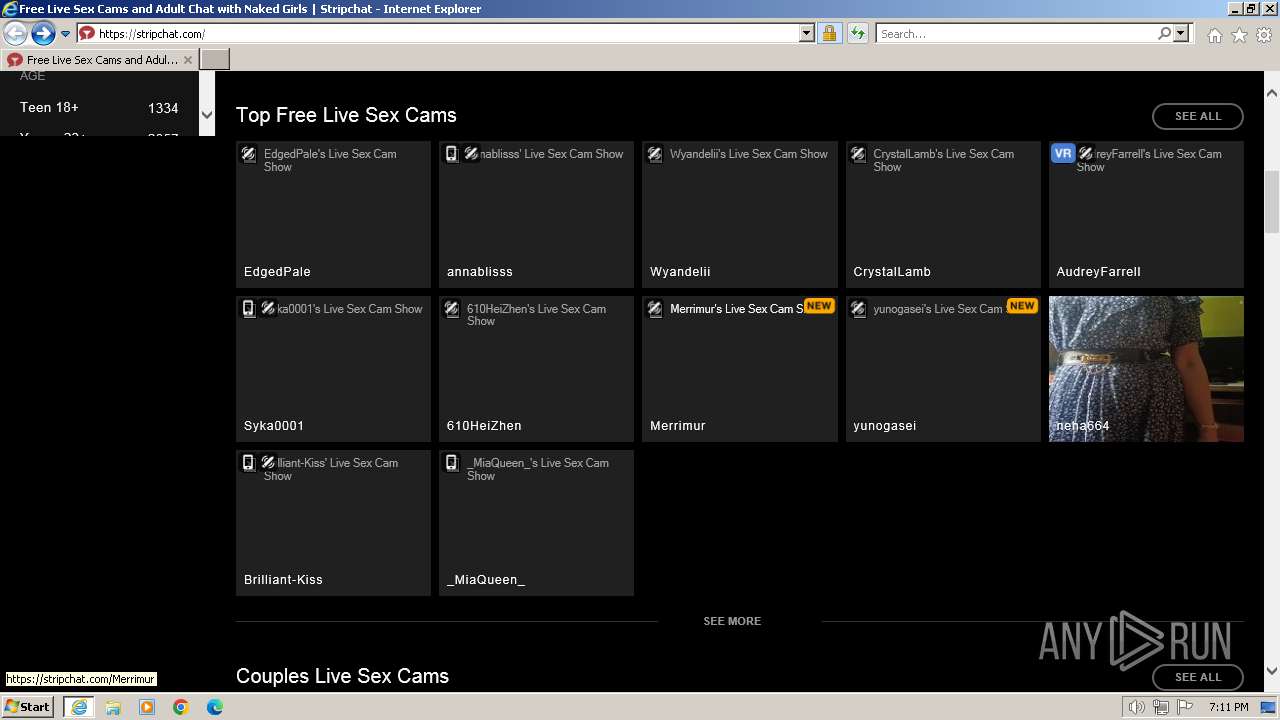Click the broken image icon on Wyandelii

point(655,154)
